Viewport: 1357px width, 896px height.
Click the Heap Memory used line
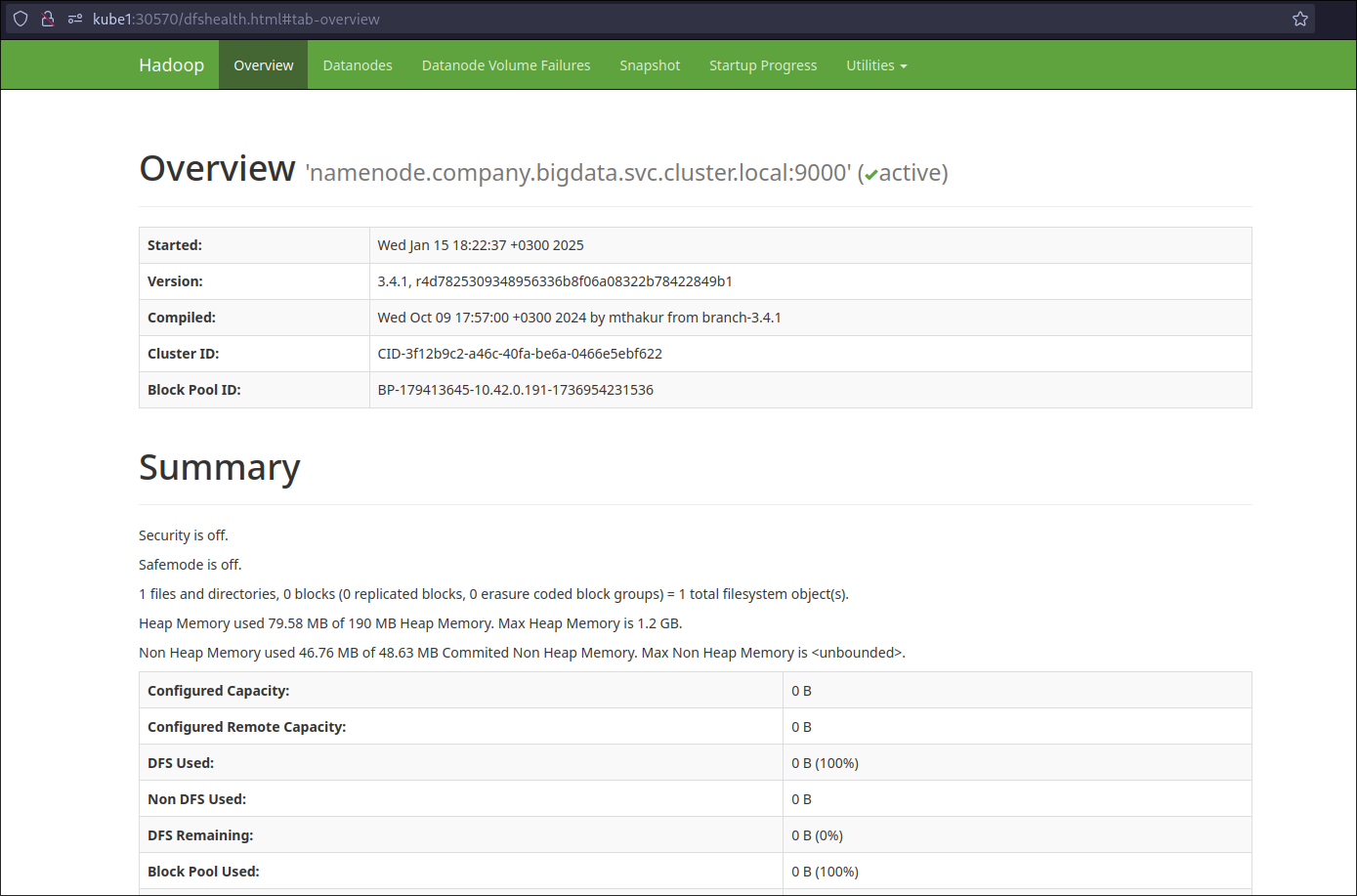pyautogui.click(x=410, y=623)
